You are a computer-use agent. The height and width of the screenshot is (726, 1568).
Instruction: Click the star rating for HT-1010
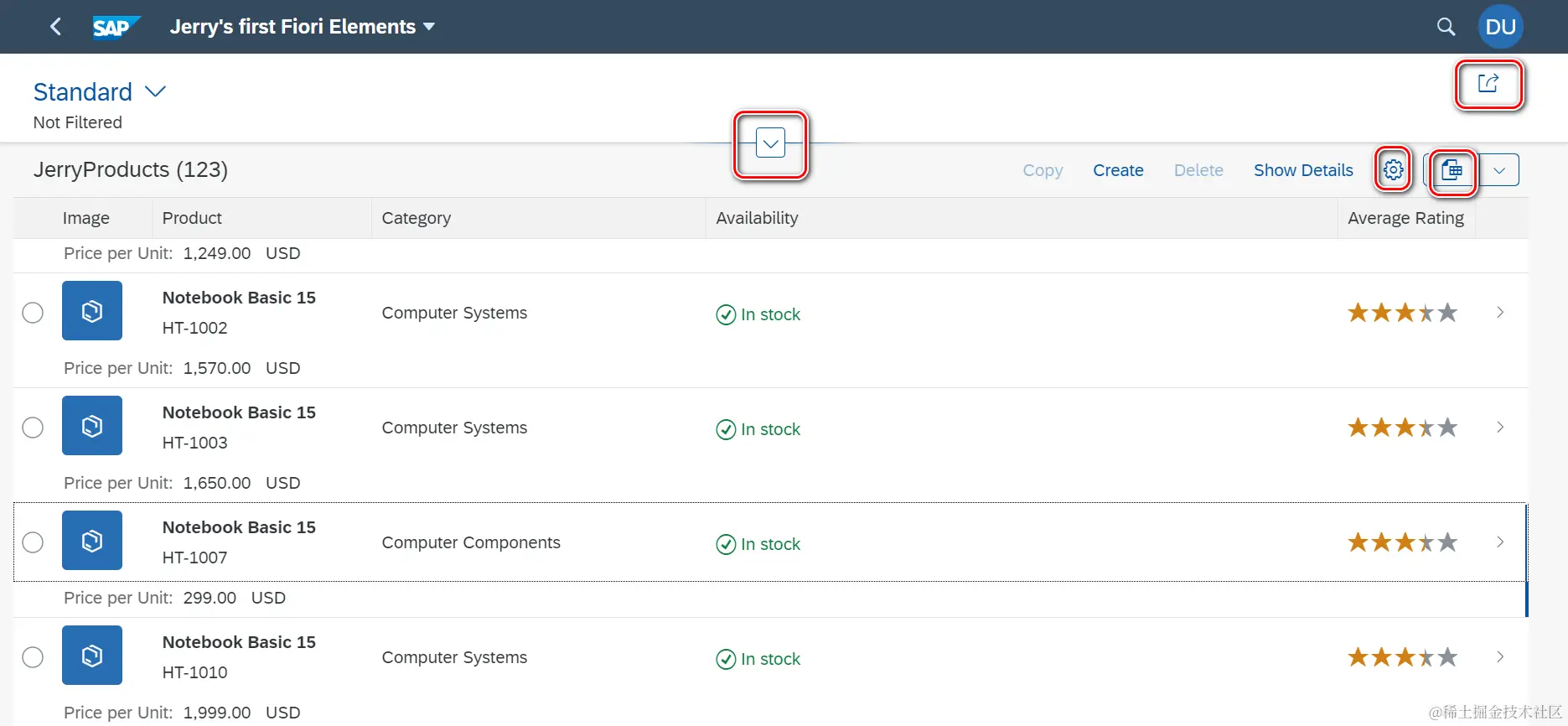(x=1402, y=657)
